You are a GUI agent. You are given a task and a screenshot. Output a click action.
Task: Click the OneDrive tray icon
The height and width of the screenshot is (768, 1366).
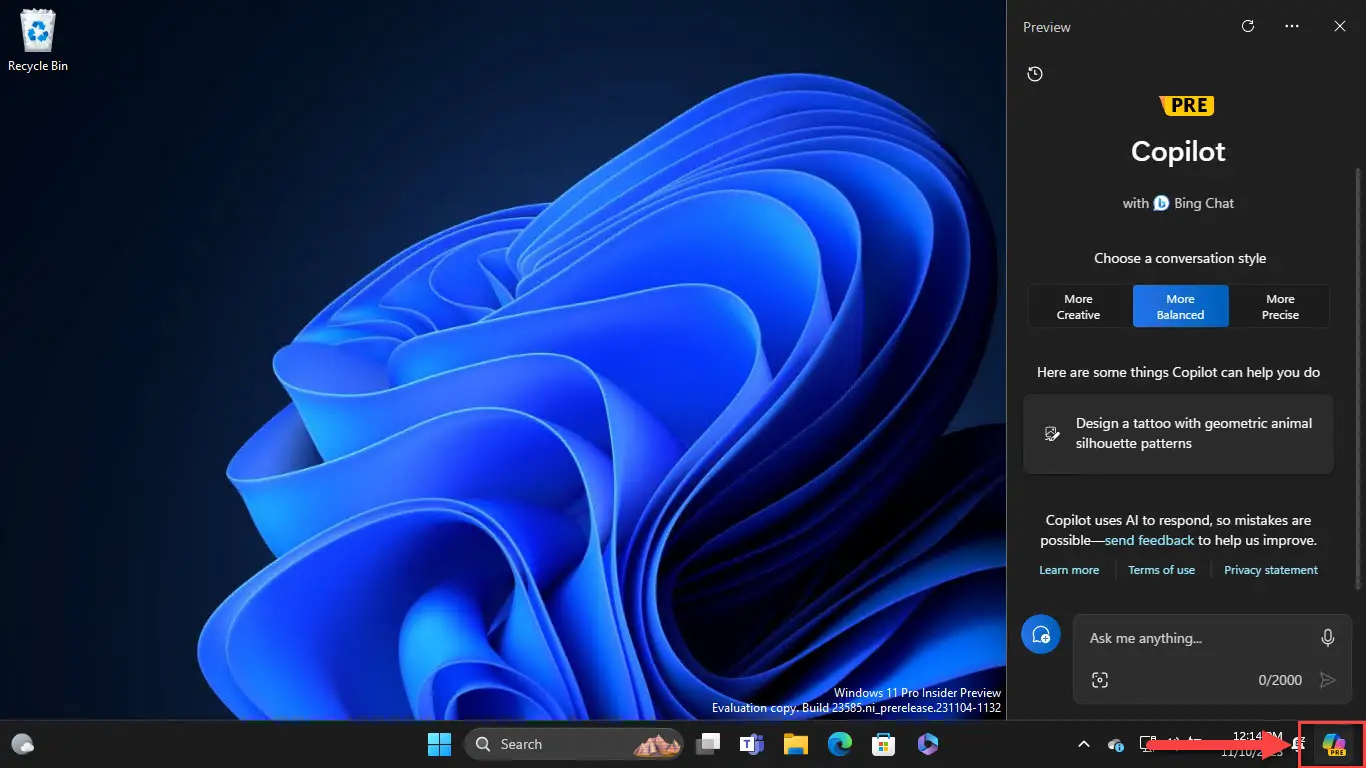[x=1116, y=744]
